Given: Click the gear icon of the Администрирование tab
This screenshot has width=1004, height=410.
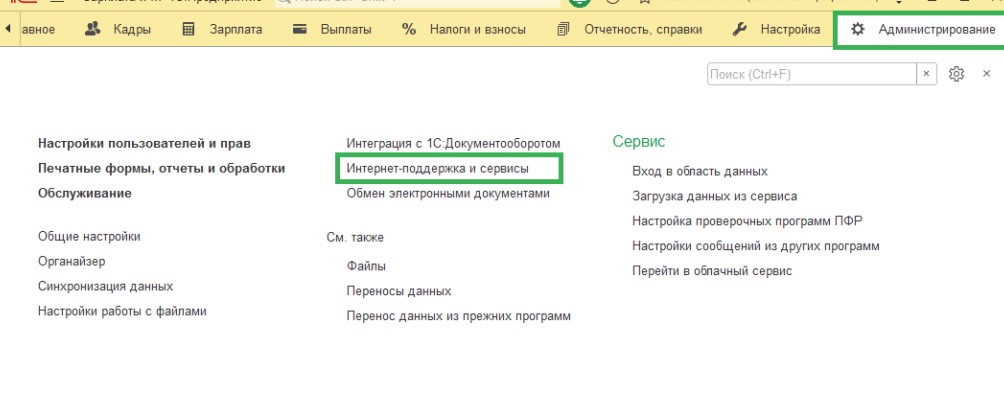Looking at the screenshot, I should point(857,29).
